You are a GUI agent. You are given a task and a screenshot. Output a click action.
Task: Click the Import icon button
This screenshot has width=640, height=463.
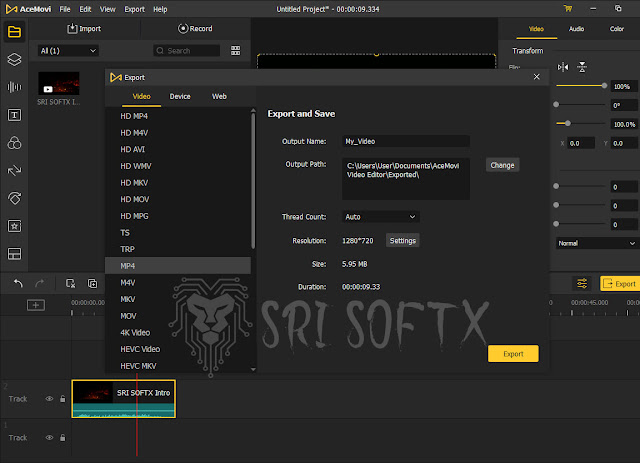[x=84, y=29]
